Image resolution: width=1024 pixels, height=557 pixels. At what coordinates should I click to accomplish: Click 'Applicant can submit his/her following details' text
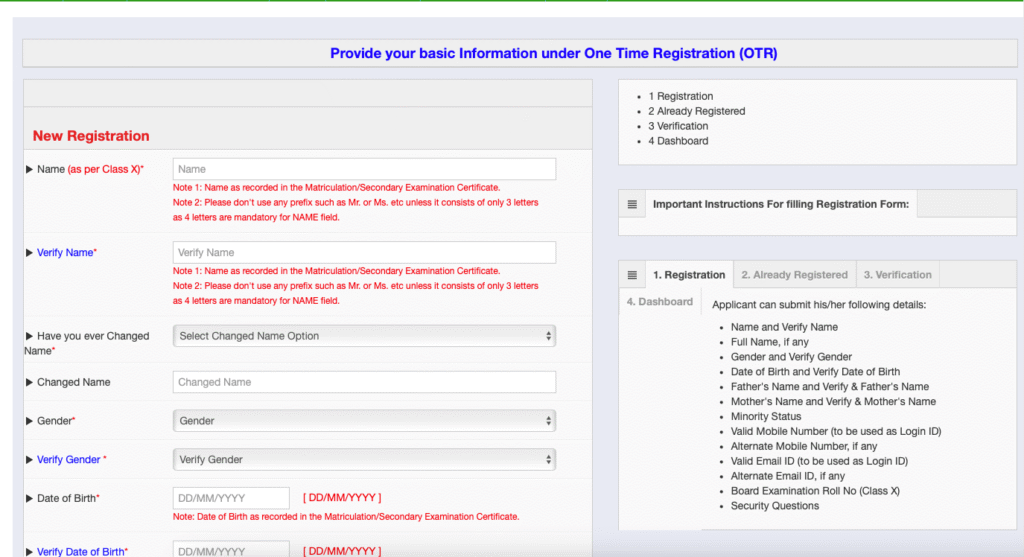click(819, 305)
